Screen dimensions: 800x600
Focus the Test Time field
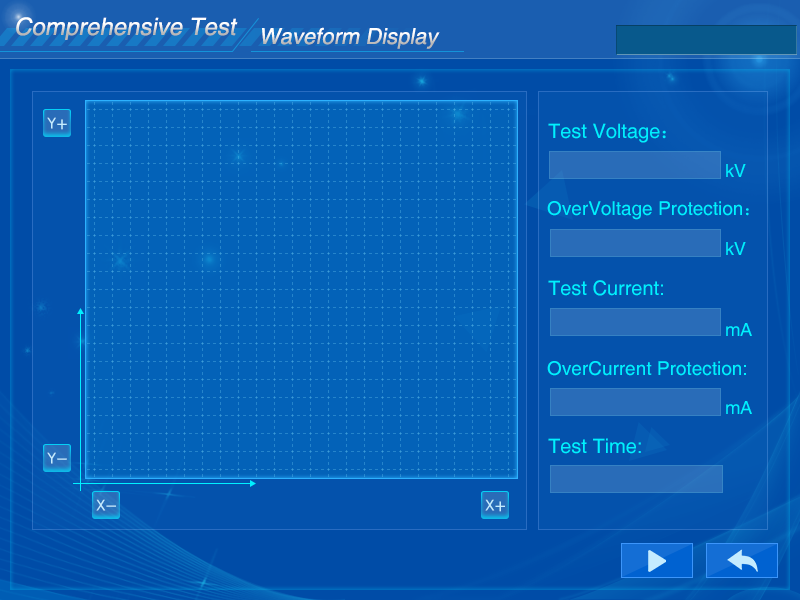point(635,479)
